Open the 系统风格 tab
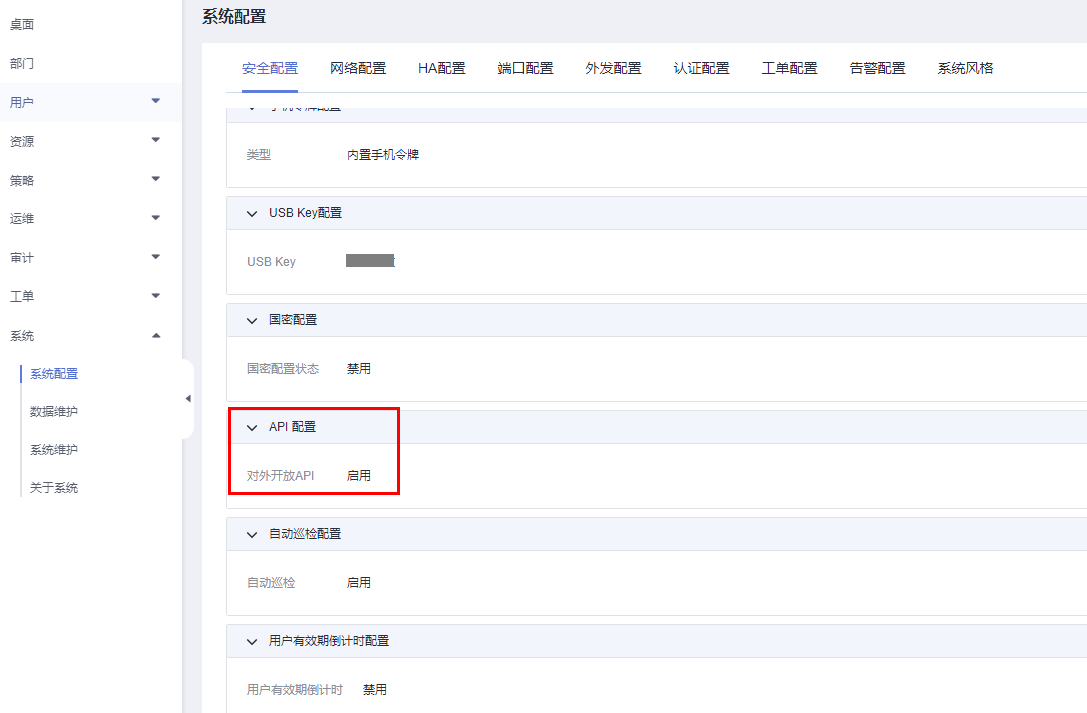Image resolution: width=1087 pixels, height=713 pixels. (x=966, y=68)
